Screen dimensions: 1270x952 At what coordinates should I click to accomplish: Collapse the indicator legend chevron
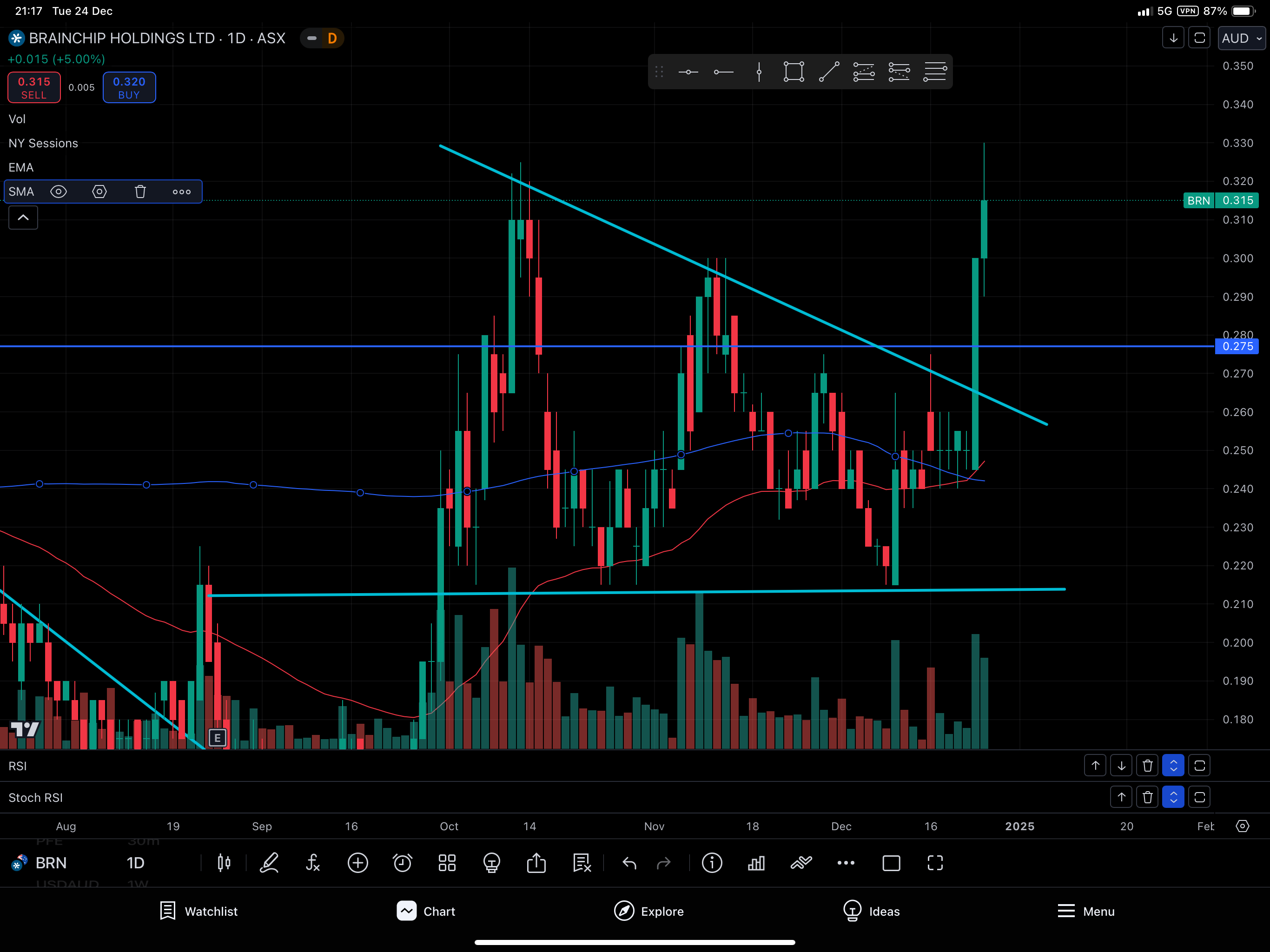[x=23, y=218]
